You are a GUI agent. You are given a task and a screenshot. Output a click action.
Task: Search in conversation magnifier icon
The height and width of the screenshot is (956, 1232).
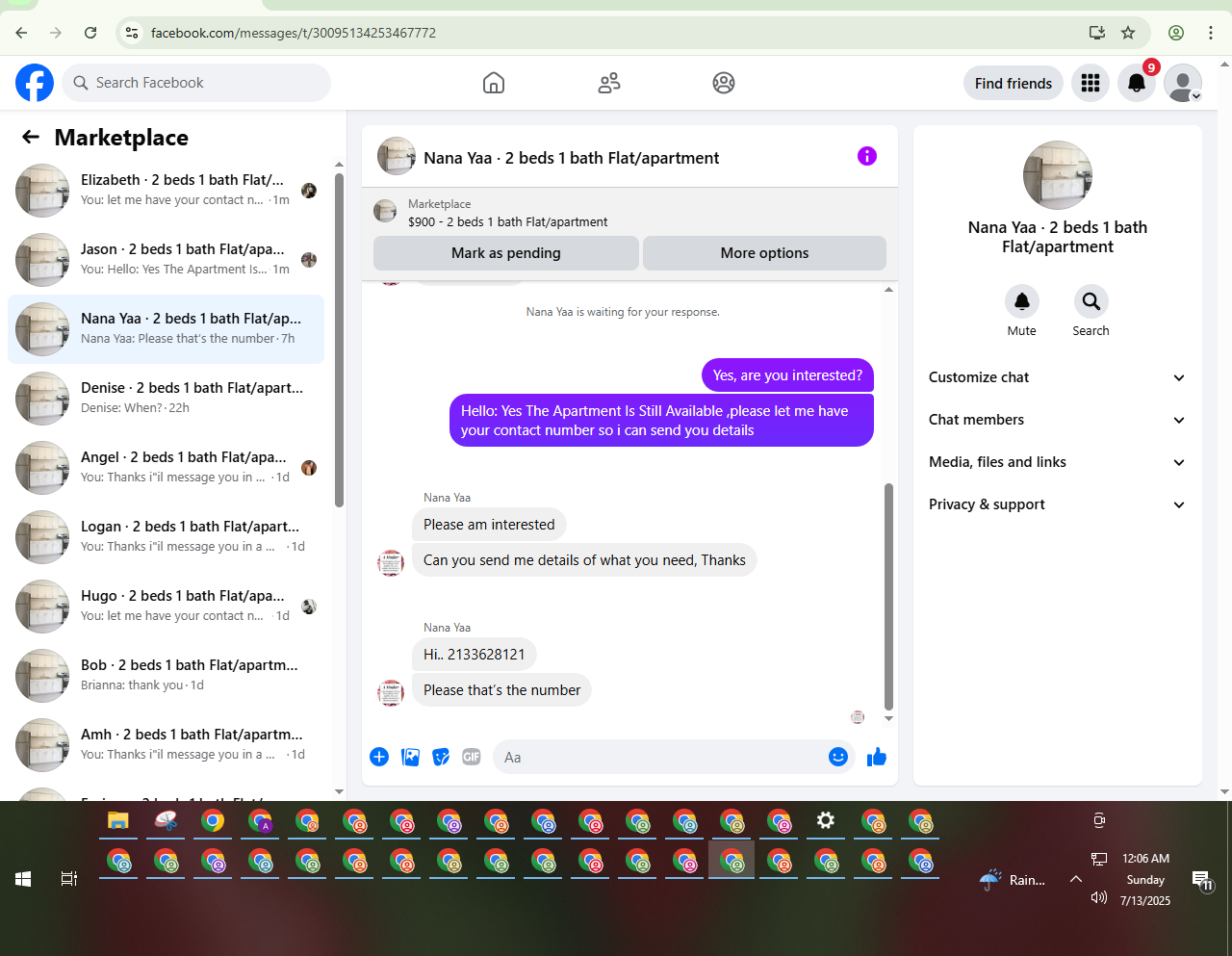[x=1091, y=301]
